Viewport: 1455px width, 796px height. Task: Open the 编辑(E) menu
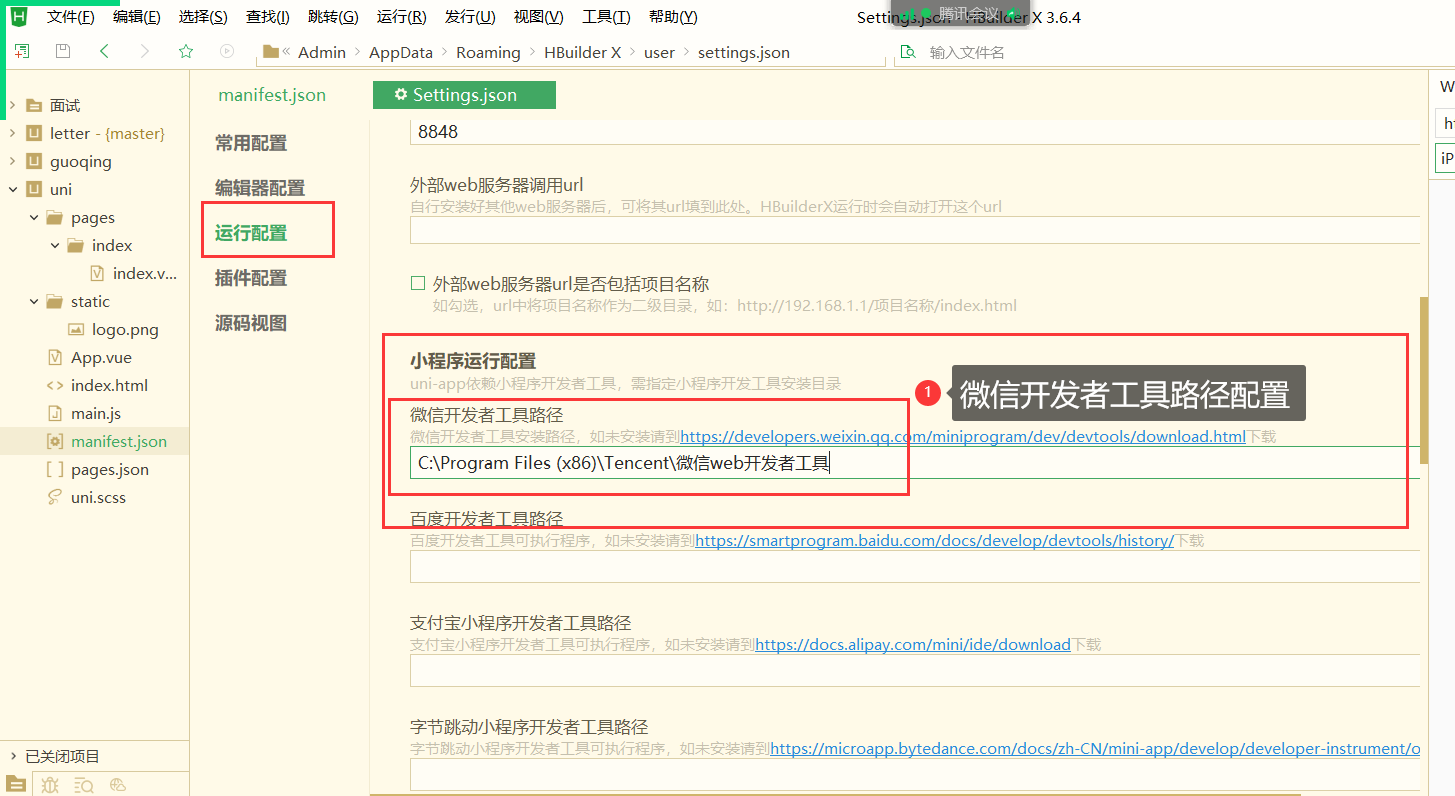click(x=136, y=17)
